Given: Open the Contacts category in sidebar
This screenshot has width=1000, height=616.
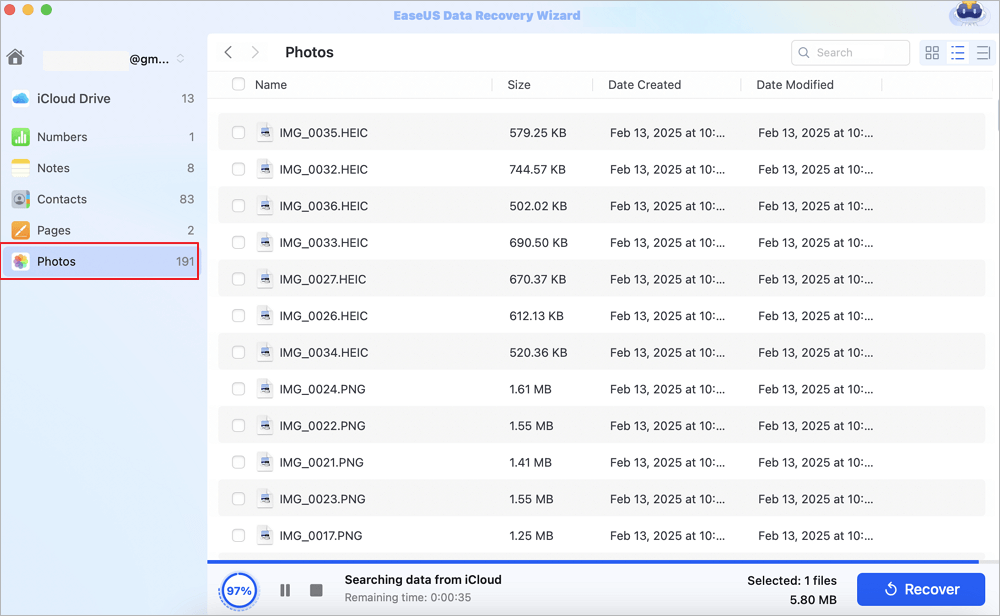Looking at the screenshot, I should click(x=62, y=199).
